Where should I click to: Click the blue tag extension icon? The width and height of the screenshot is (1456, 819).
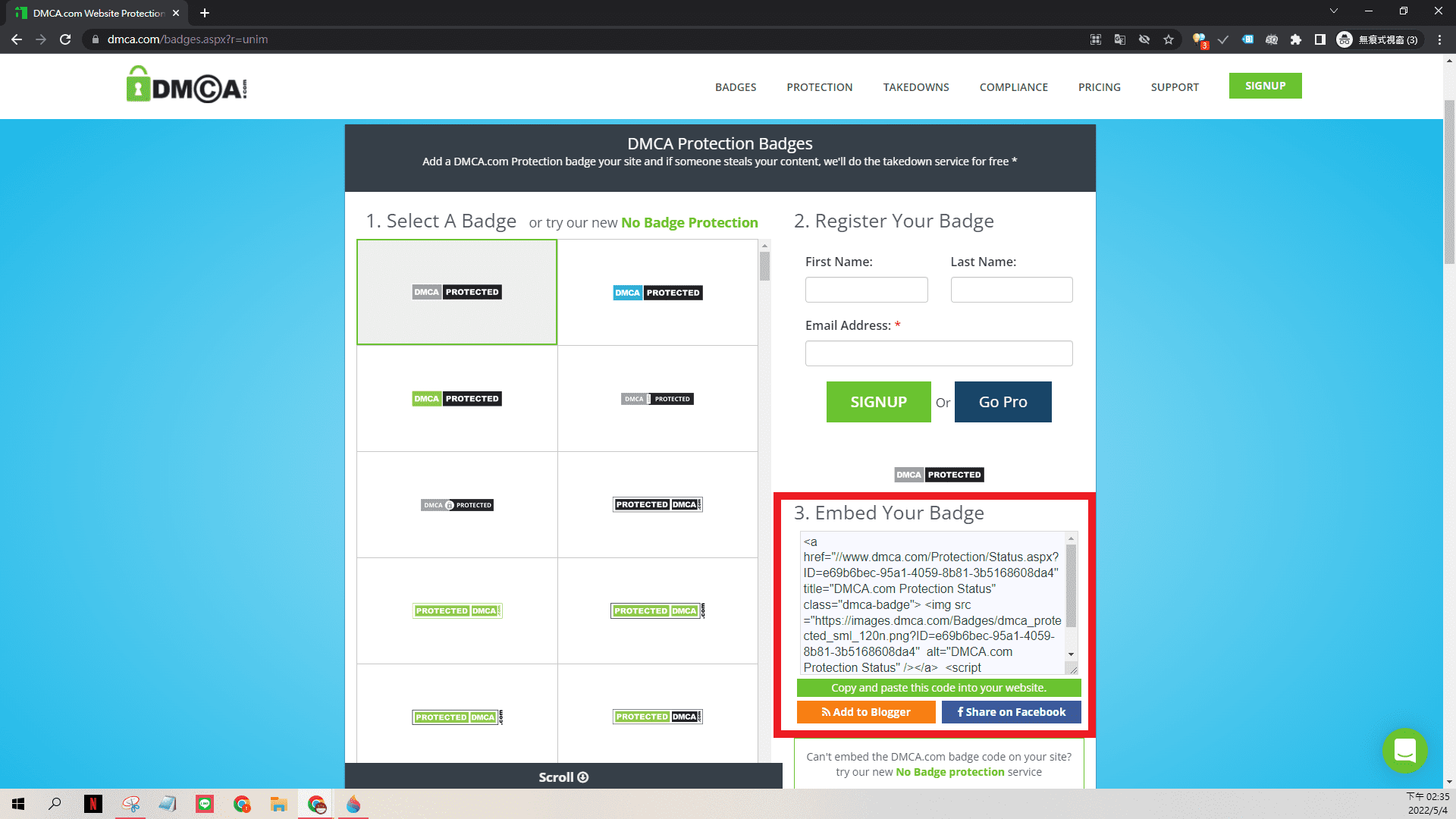[x=1247, y=39]
